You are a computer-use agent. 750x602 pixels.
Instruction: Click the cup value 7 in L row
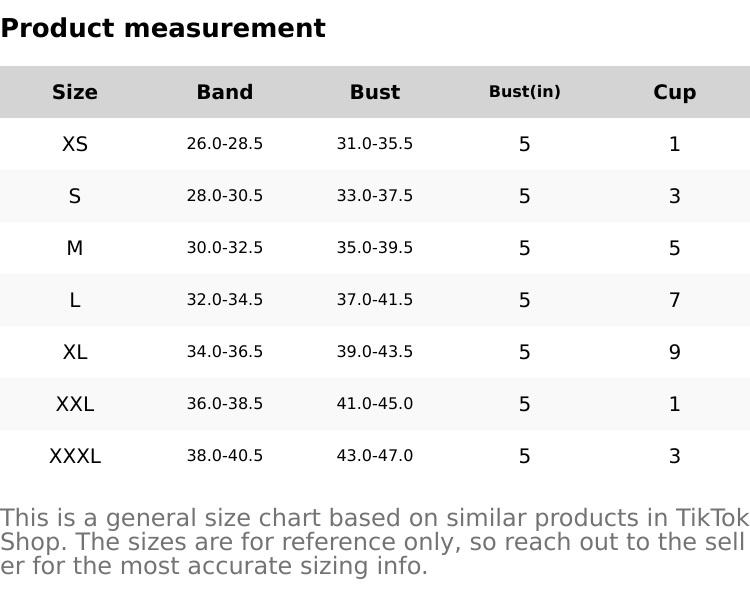(675, 300)
